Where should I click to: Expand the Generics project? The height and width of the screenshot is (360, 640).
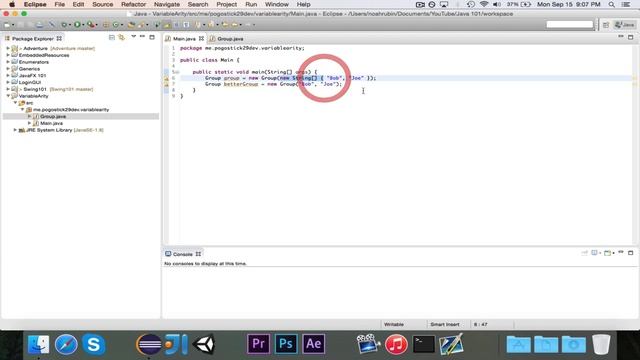(8, 69)
